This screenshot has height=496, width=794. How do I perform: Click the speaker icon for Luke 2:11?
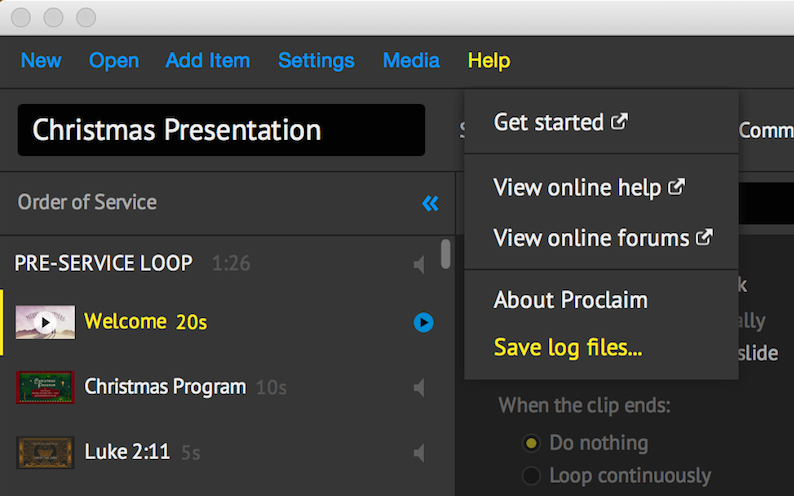(419, 452)
